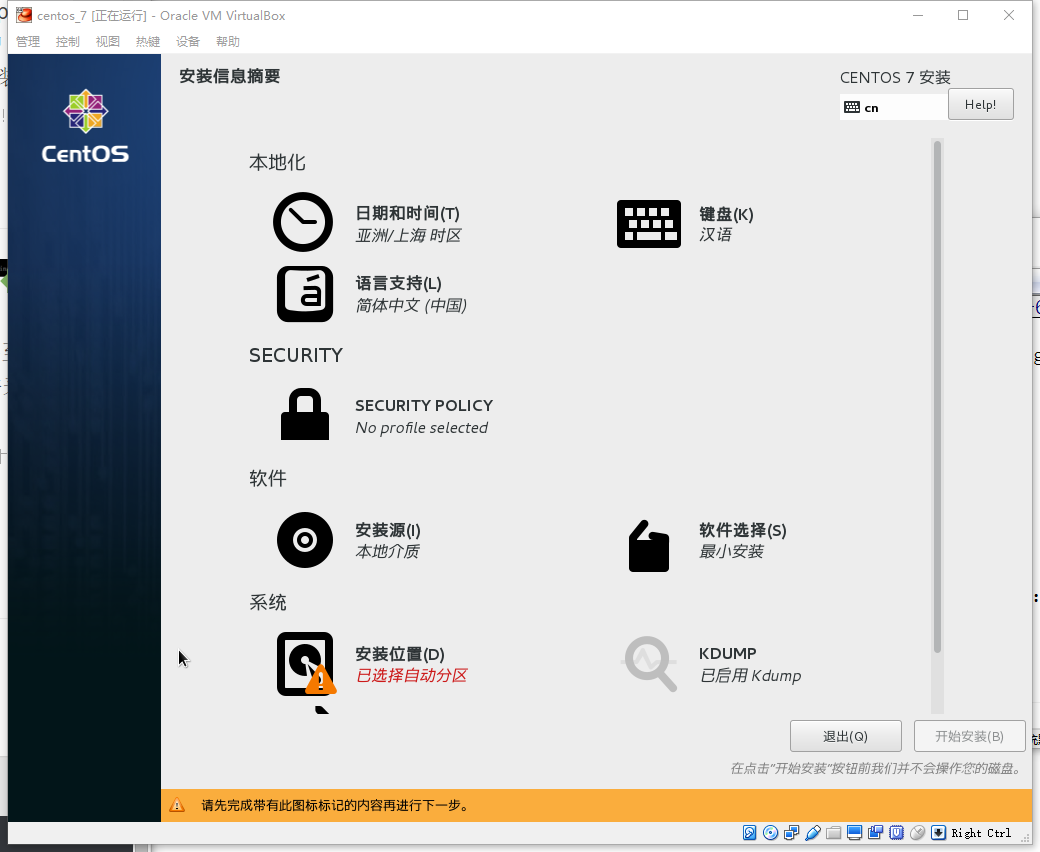Click the 软件 section heading

(268, 478)
